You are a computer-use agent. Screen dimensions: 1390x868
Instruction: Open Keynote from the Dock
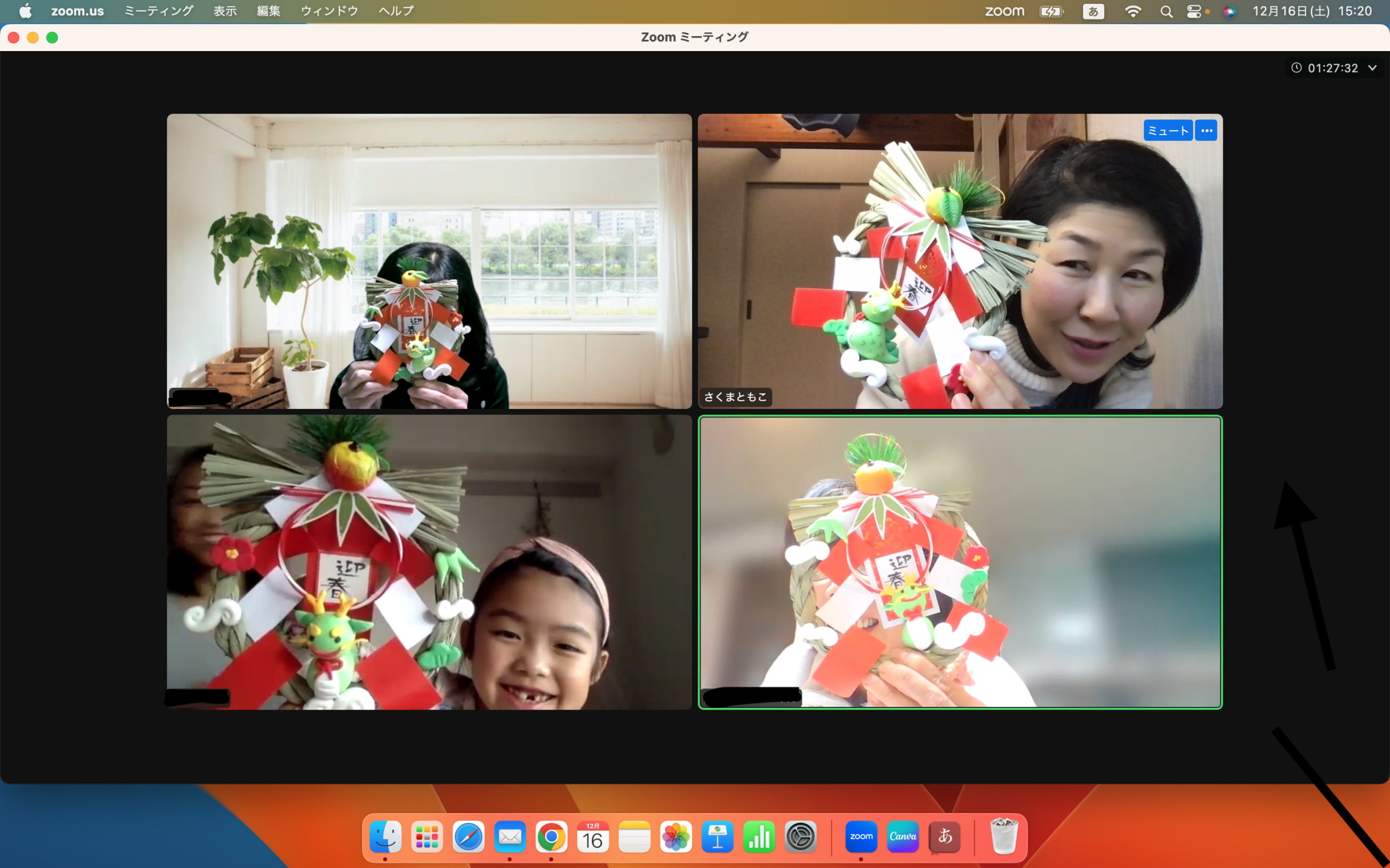coord(717,836)
